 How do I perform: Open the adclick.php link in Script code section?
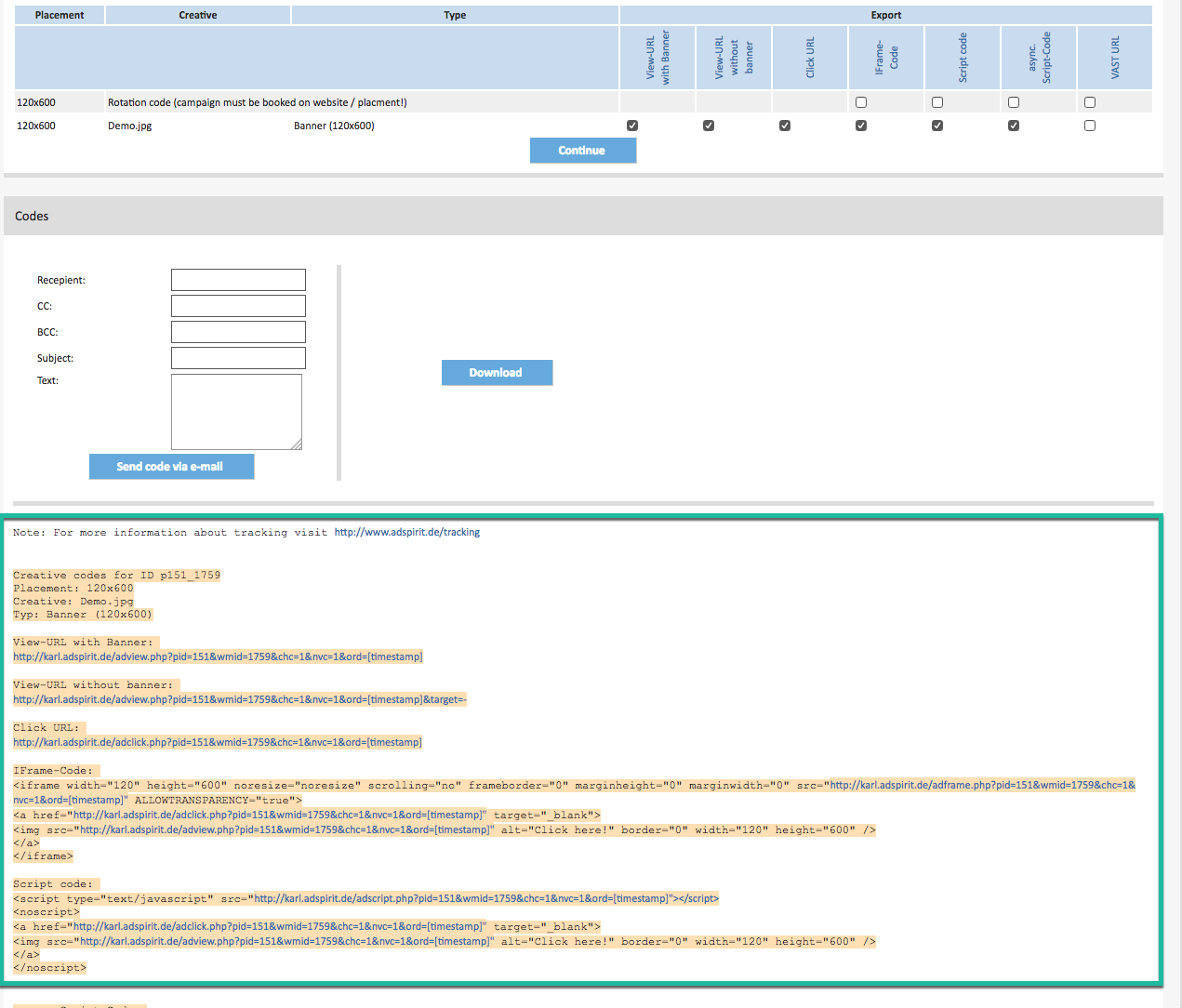[278, 926]
